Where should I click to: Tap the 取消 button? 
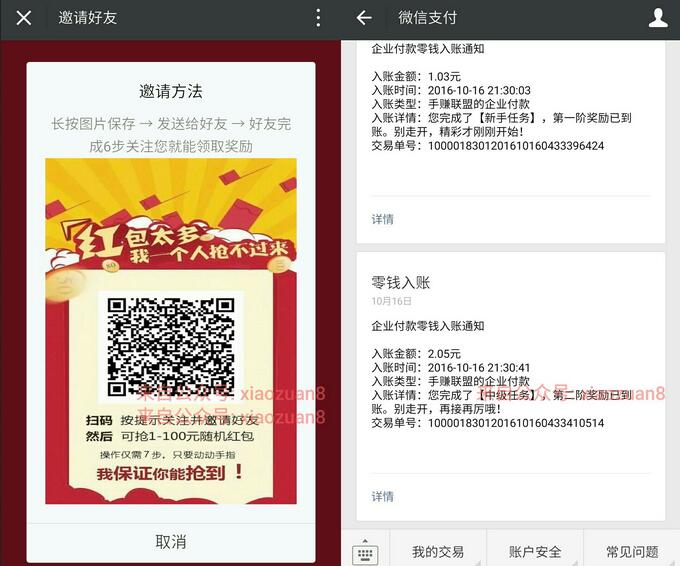pos(171,542)
